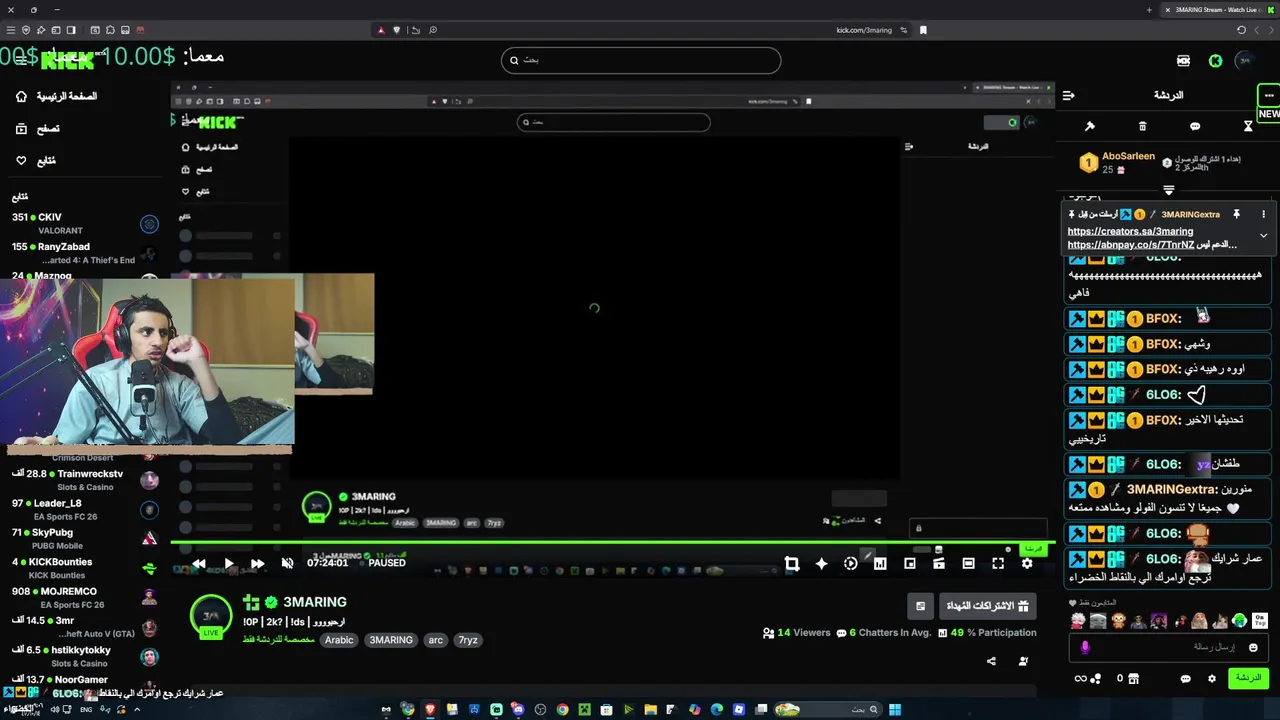Open Chrome from Windows taskbar
The width and height of the screenshot is (1280, 720).
coord(562,710)
